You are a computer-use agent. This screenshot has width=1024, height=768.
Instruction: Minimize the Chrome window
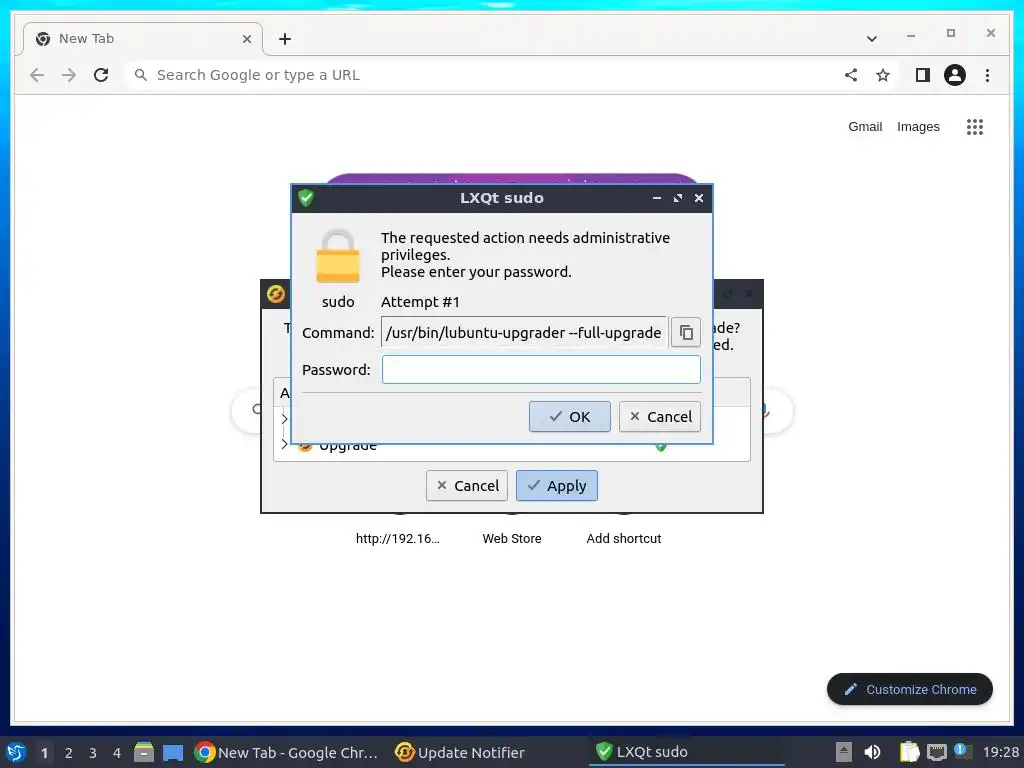[910, 34]
